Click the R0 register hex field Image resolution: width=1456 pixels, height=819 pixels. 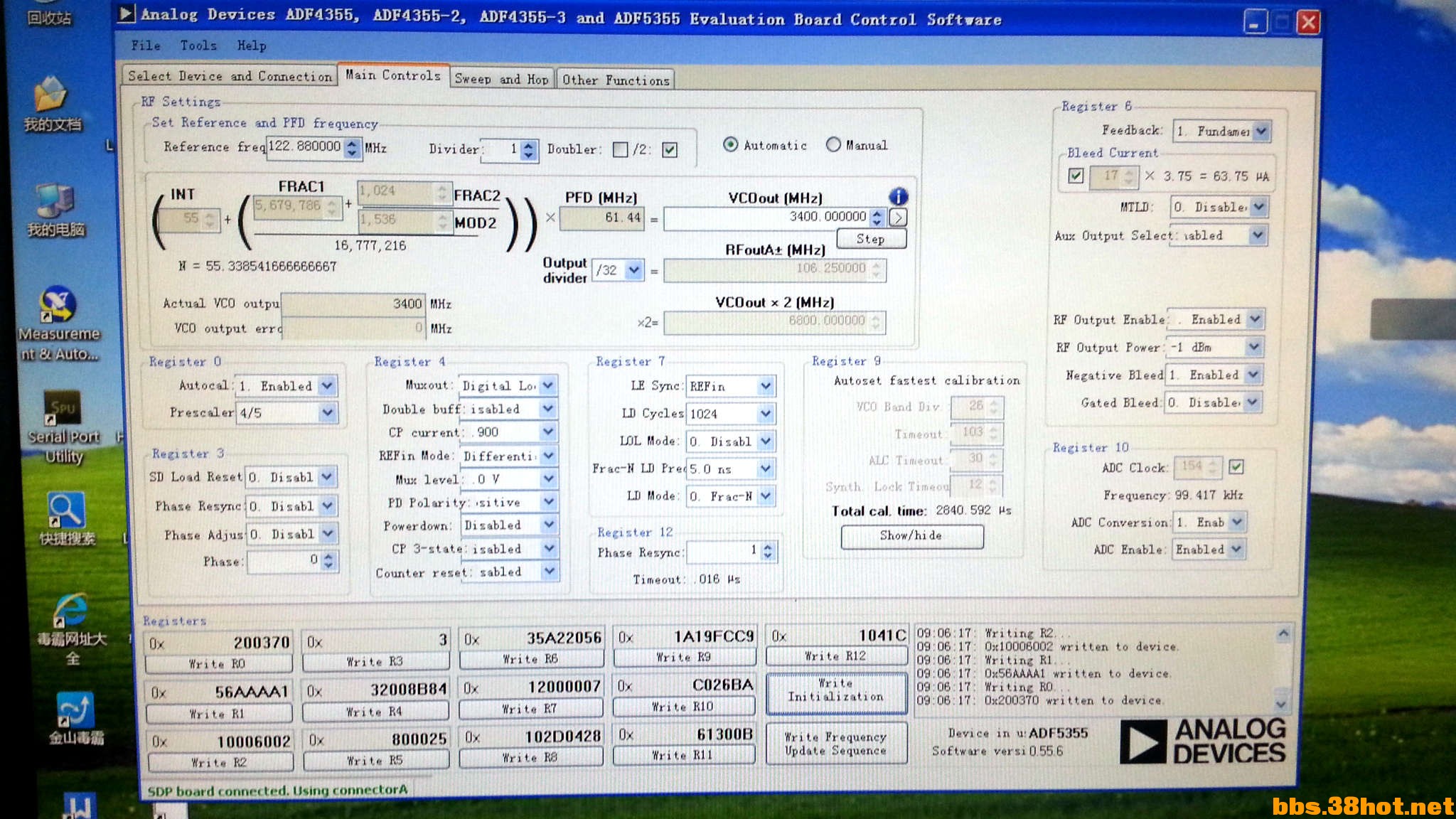click(218, 643)
